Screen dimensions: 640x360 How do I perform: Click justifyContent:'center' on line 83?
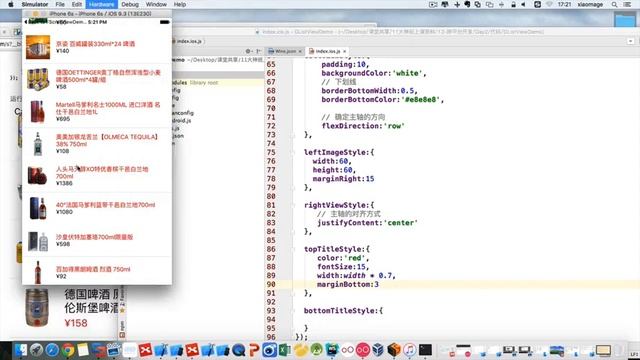point(367,222)
